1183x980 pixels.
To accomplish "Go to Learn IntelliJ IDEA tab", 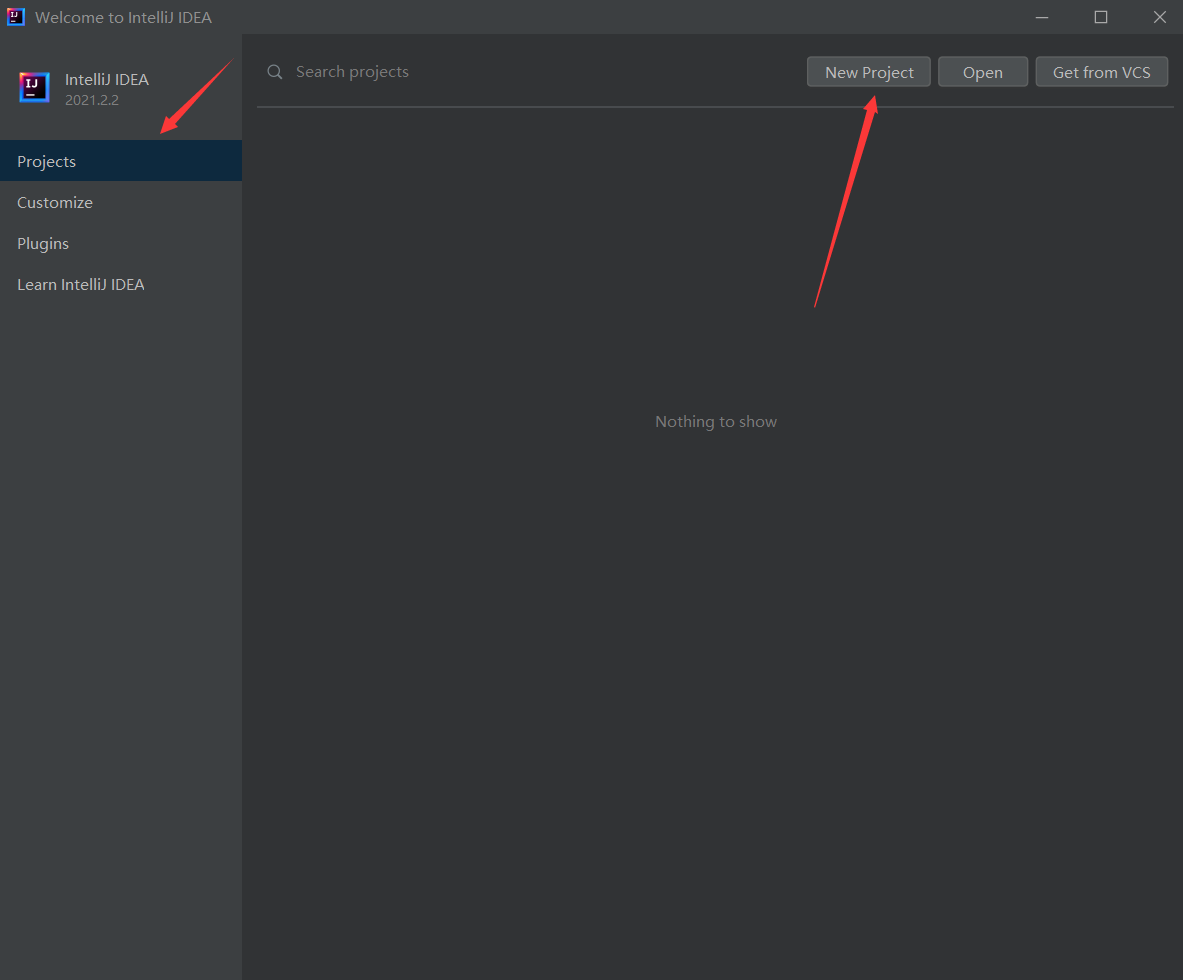I will [x=121, y=284].
